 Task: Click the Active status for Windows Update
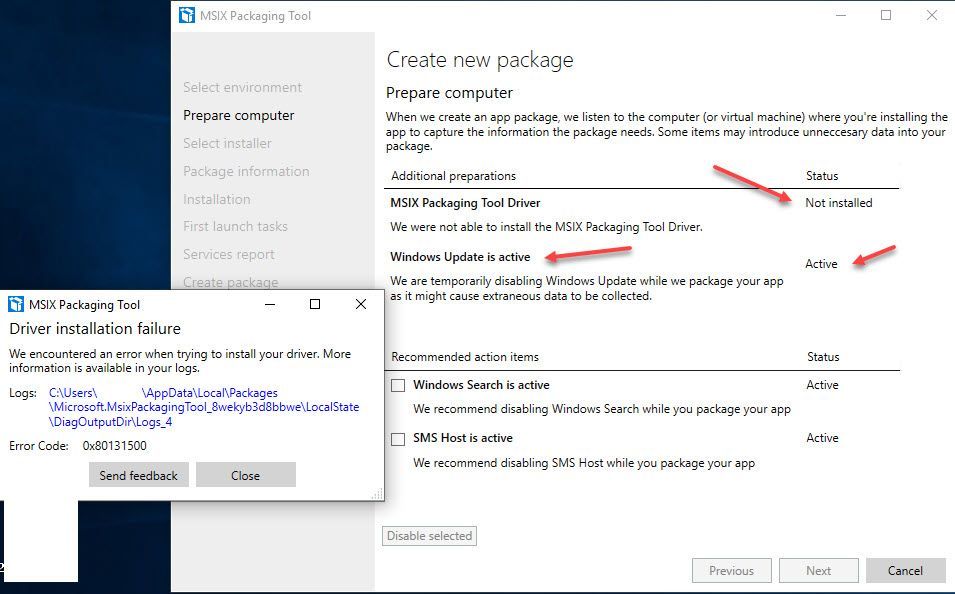tap(821, 264)
